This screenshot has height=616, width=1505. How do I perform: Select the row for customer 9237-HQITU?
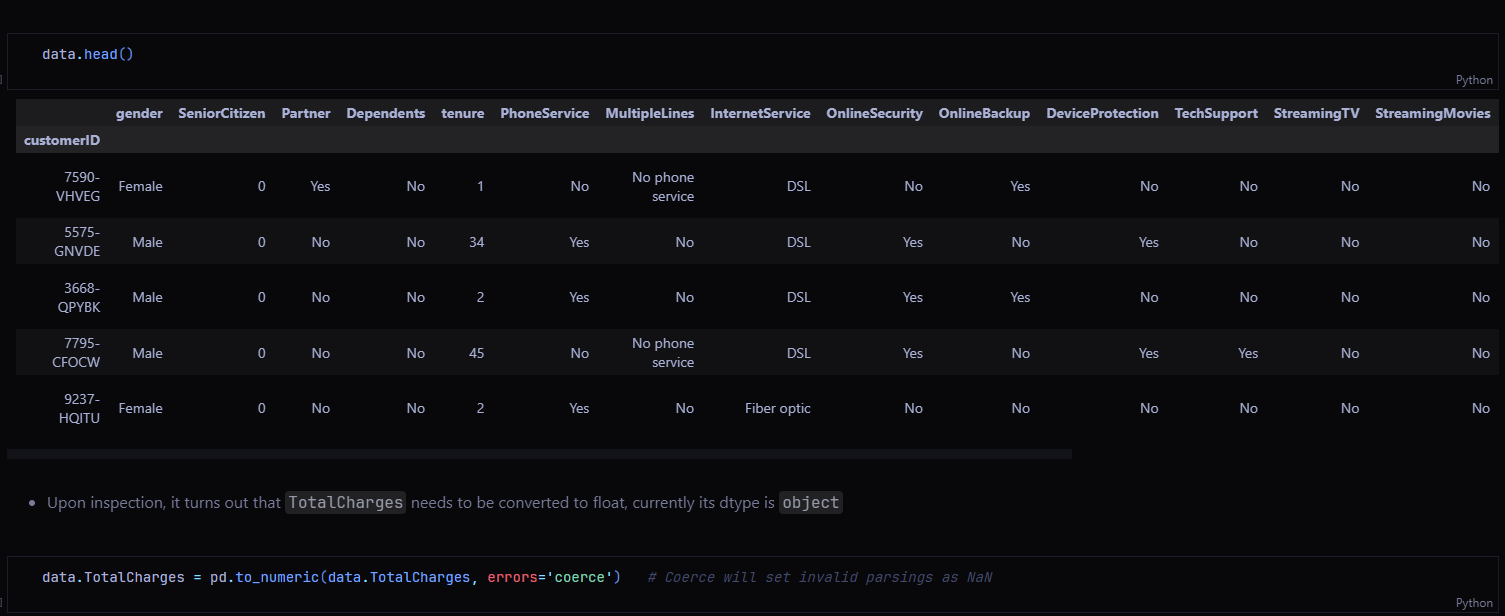tap(76, 408)
